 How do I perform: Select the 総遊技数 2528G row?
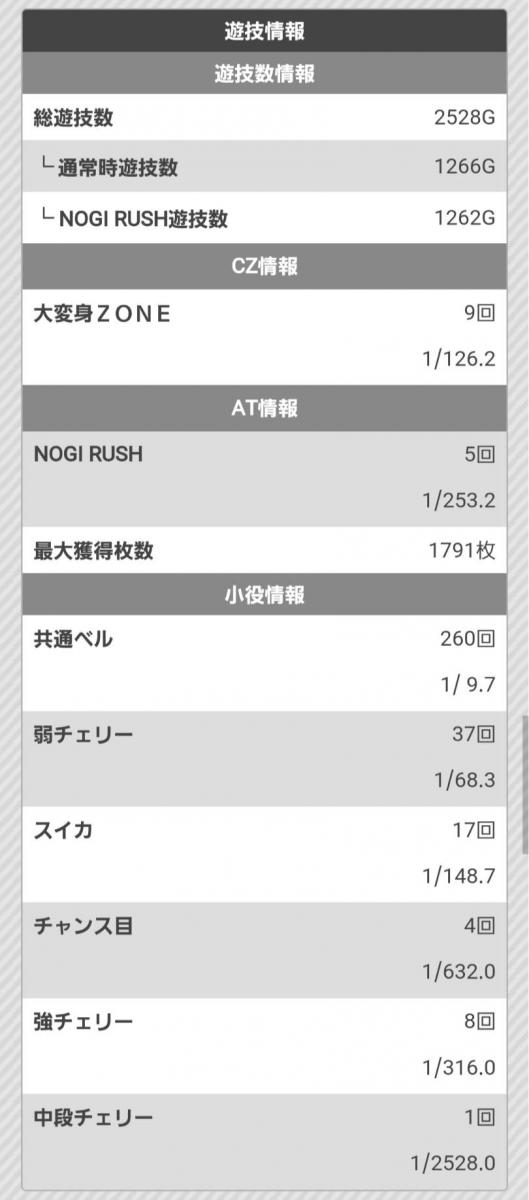point(264,118)
